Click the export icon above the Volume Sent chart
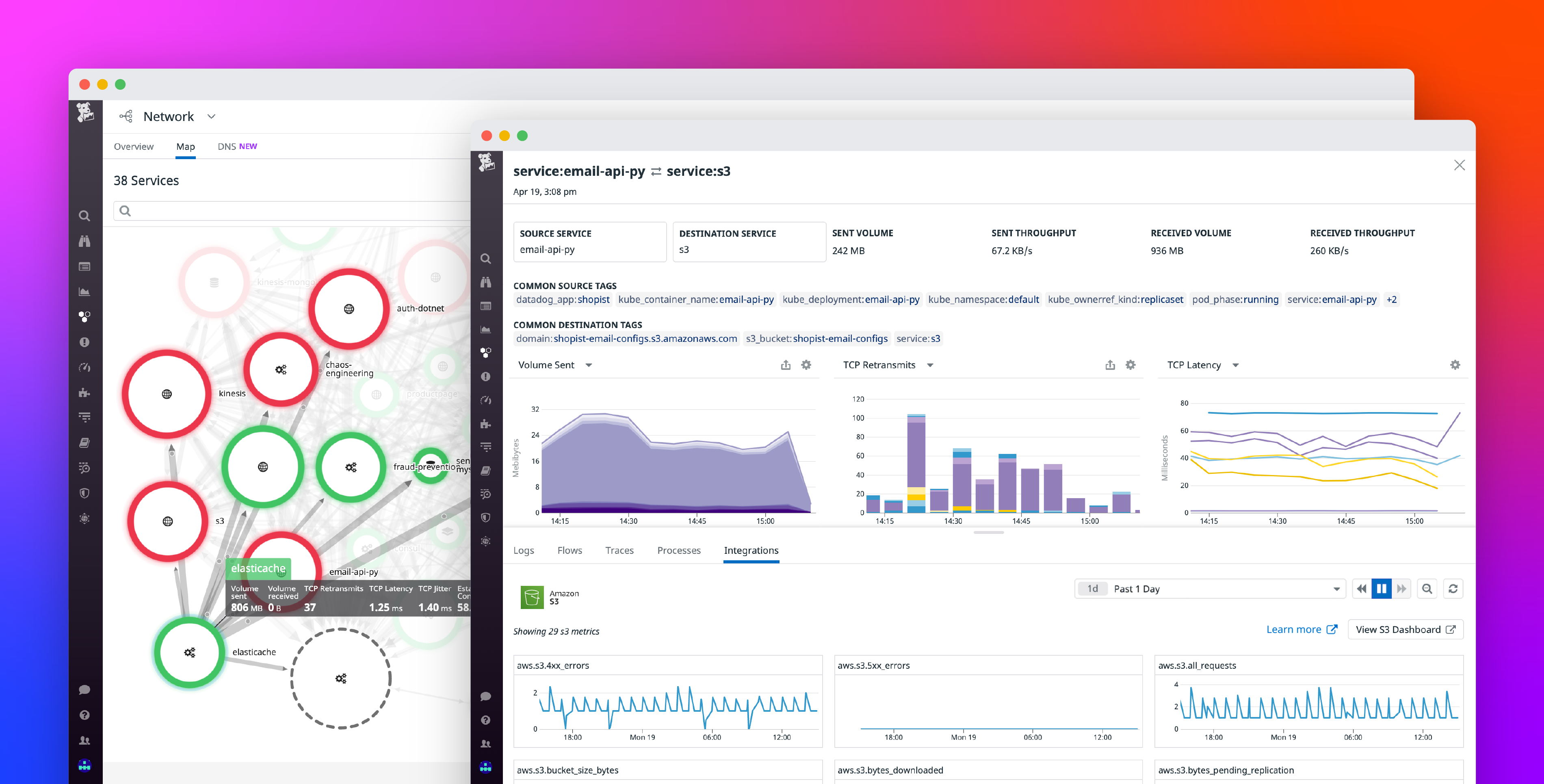Image resolution: width=1544 pixels, height=784 pixels. [x=786, y=365]
